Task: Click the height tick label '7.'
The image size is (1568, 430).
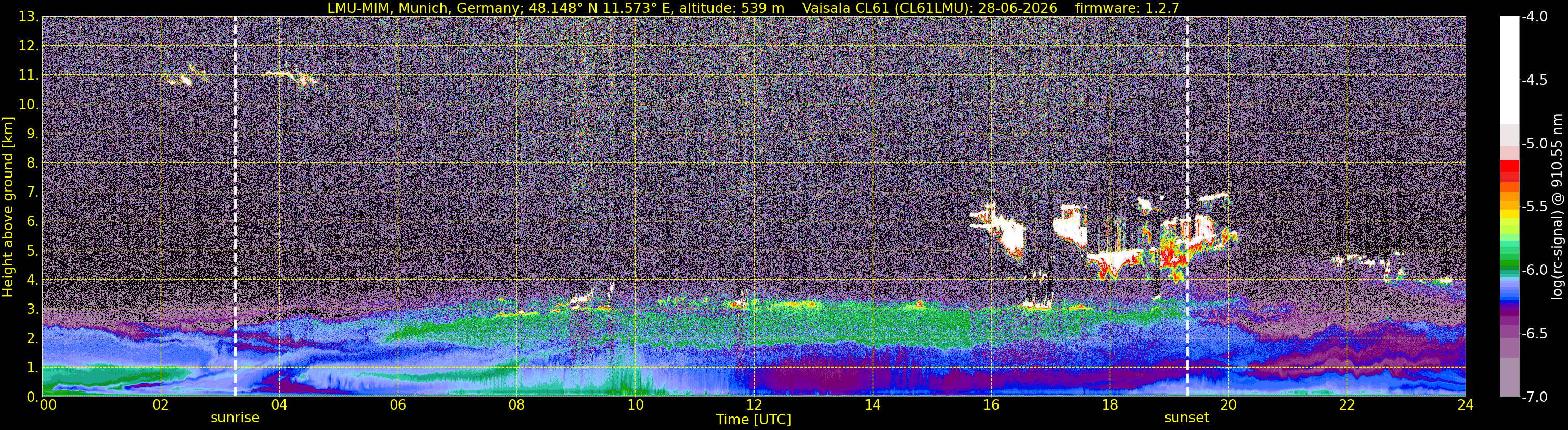Action: click(32, 193)
